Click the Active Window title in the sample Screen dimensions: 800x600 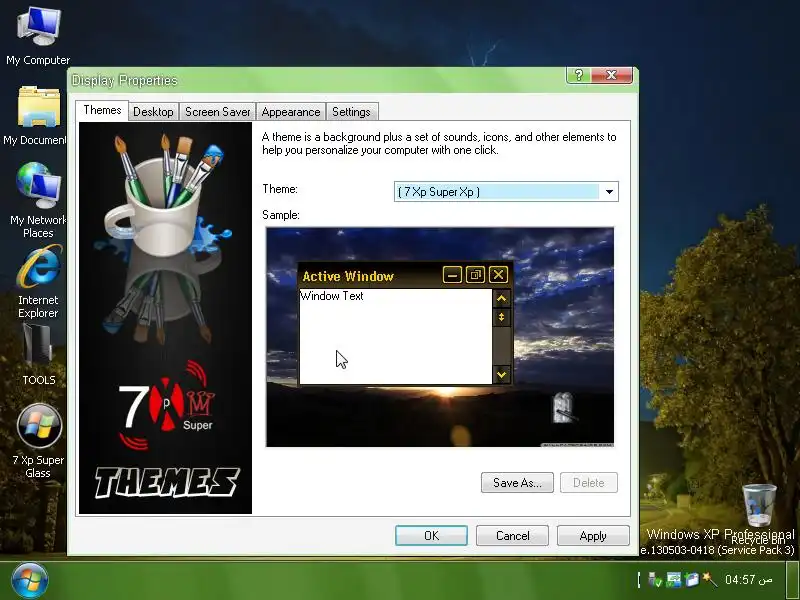(348, 277)
